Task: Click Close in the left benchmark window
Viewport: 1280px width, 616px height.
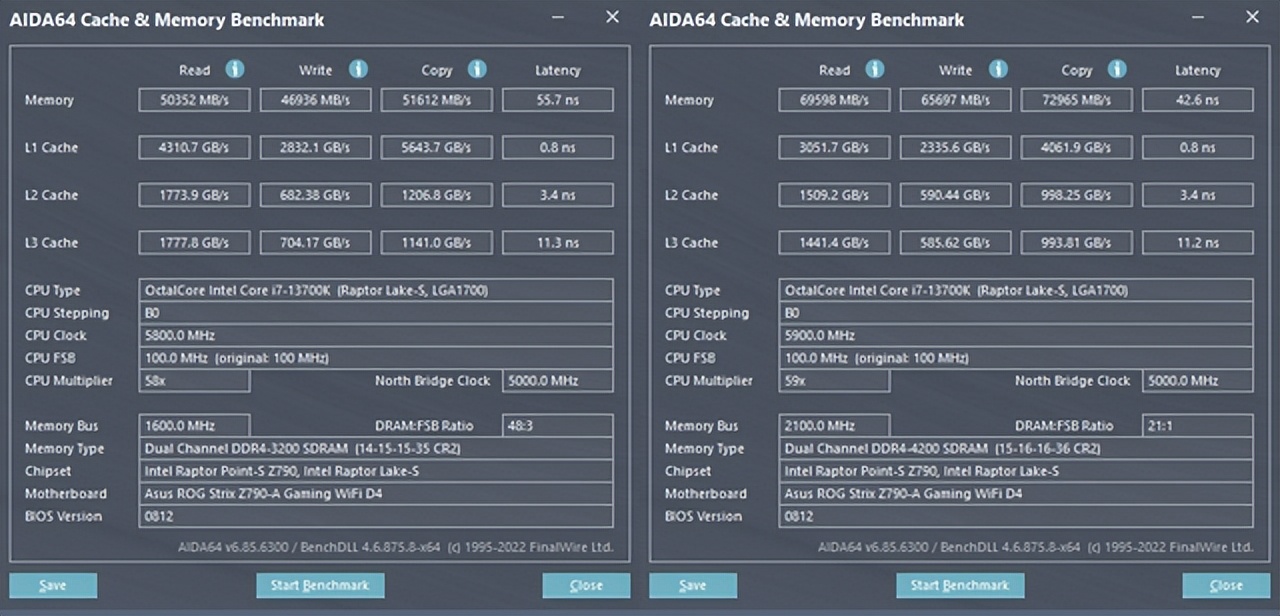Action: 585,585
